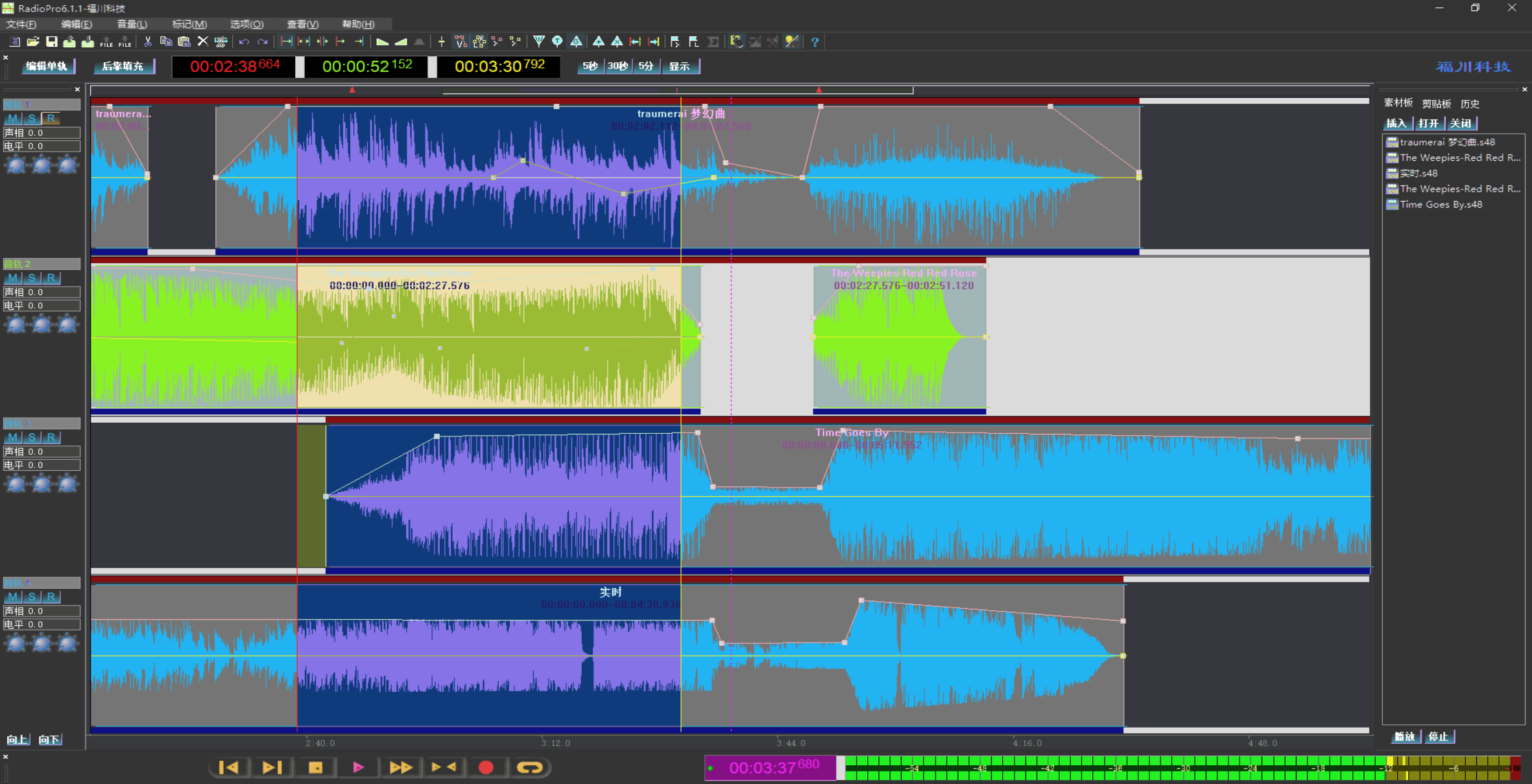Click the Cut scissors icon
1532x784 pixels.
pyautogui.click(x=148, y=42)
